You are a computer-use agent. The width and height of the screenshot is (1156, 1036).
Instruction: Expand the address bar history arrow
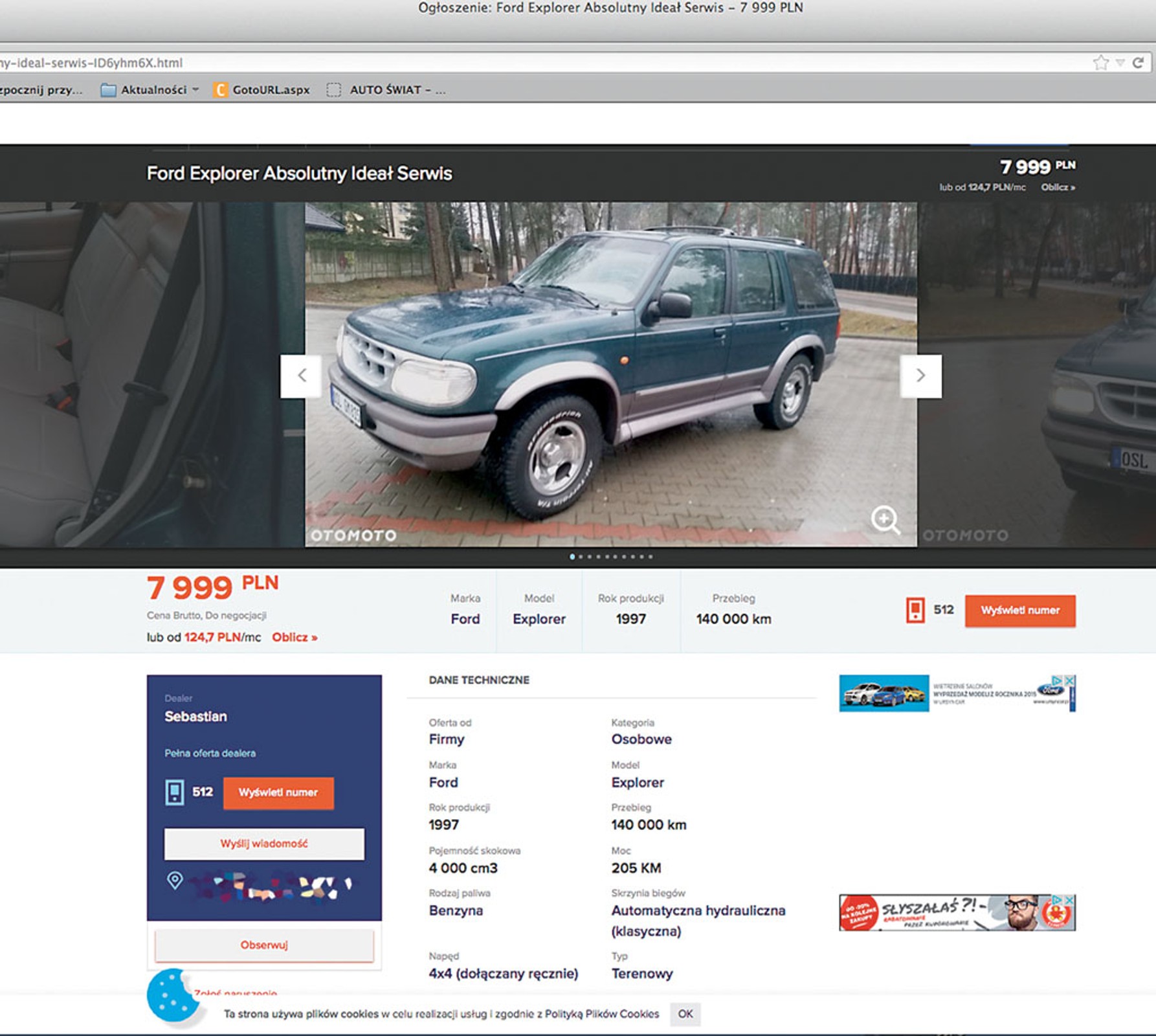[x=1120, y=63]
